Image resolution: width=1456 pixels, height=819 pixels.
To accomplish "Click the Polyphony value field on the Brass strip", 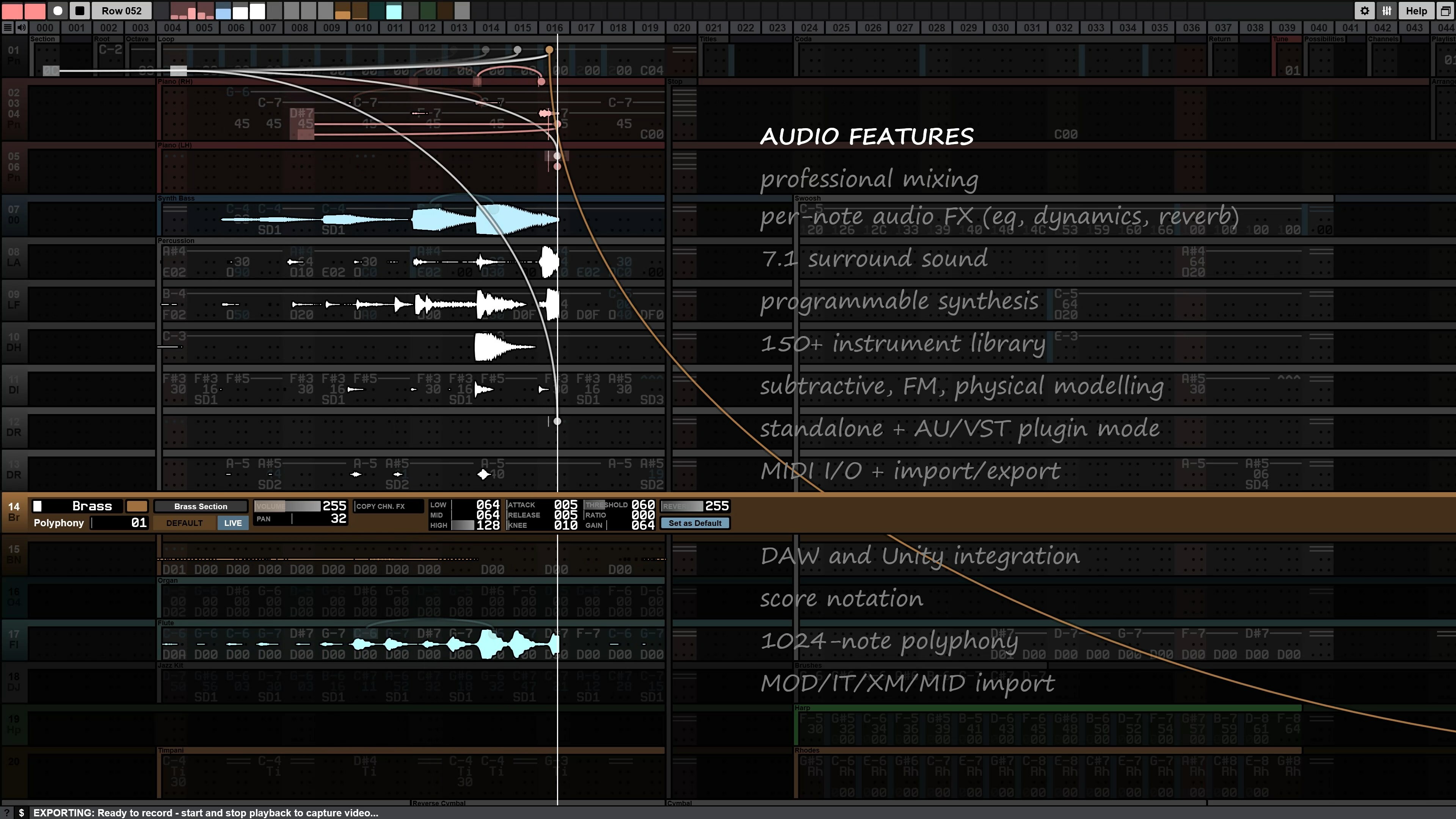I will point(119,523).
